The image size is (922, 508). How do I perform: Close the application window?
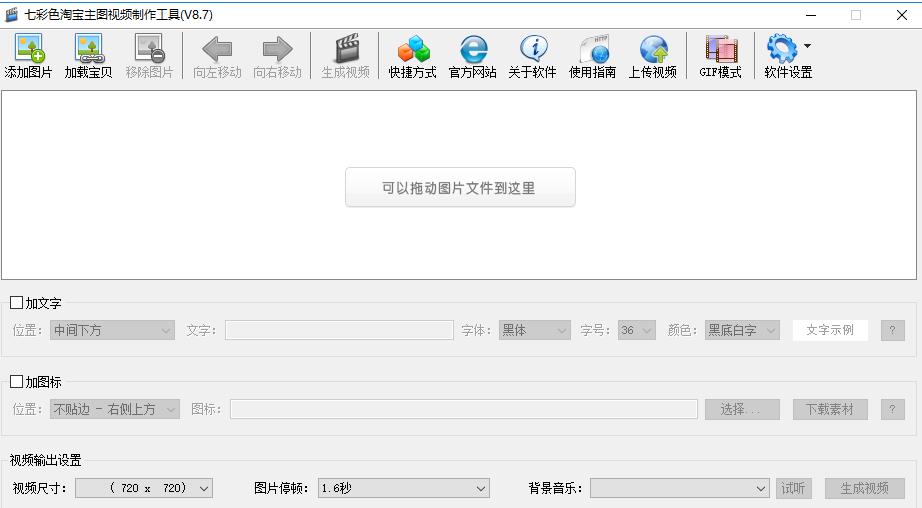901,15
